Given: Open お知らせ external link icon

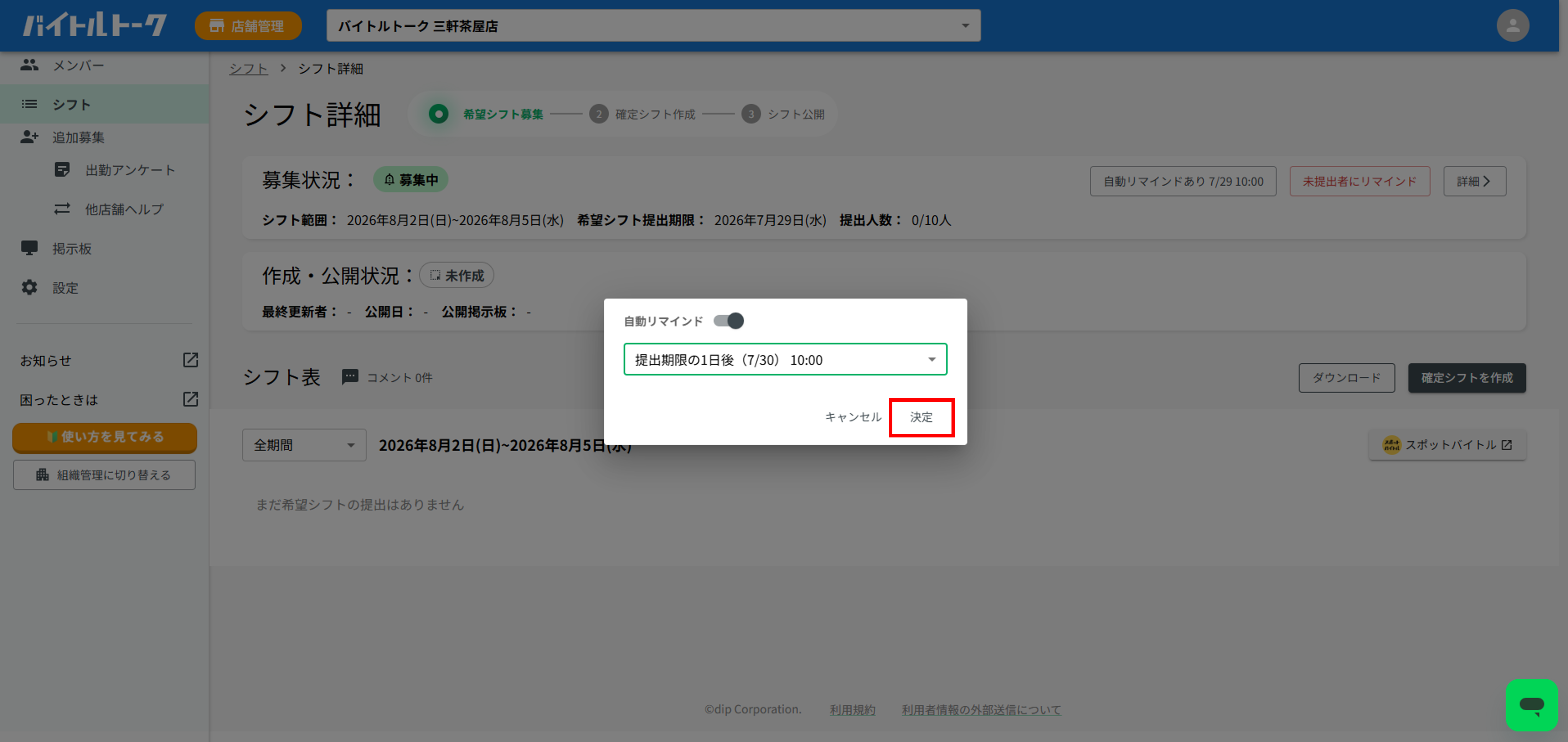Looking at the screenshot, I should [x=191, y=360].
